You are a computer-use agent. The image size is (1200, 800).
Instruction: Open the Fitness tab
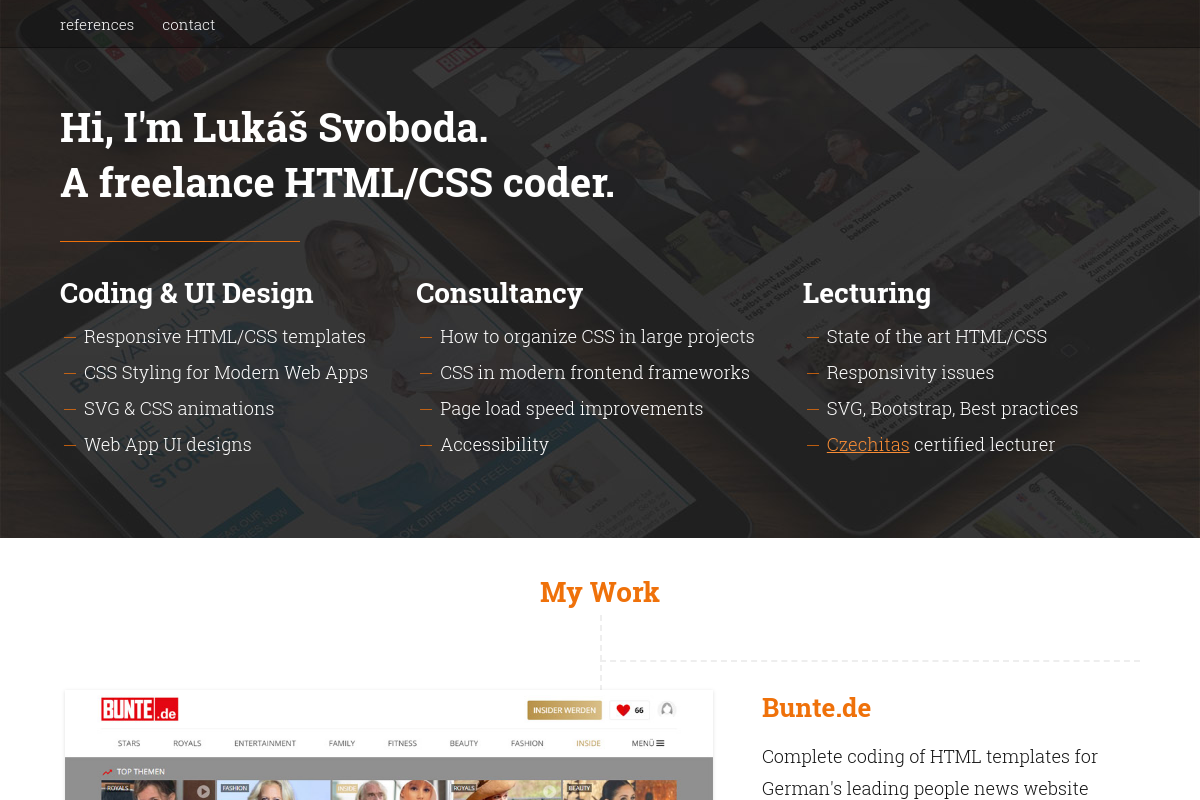402,743
